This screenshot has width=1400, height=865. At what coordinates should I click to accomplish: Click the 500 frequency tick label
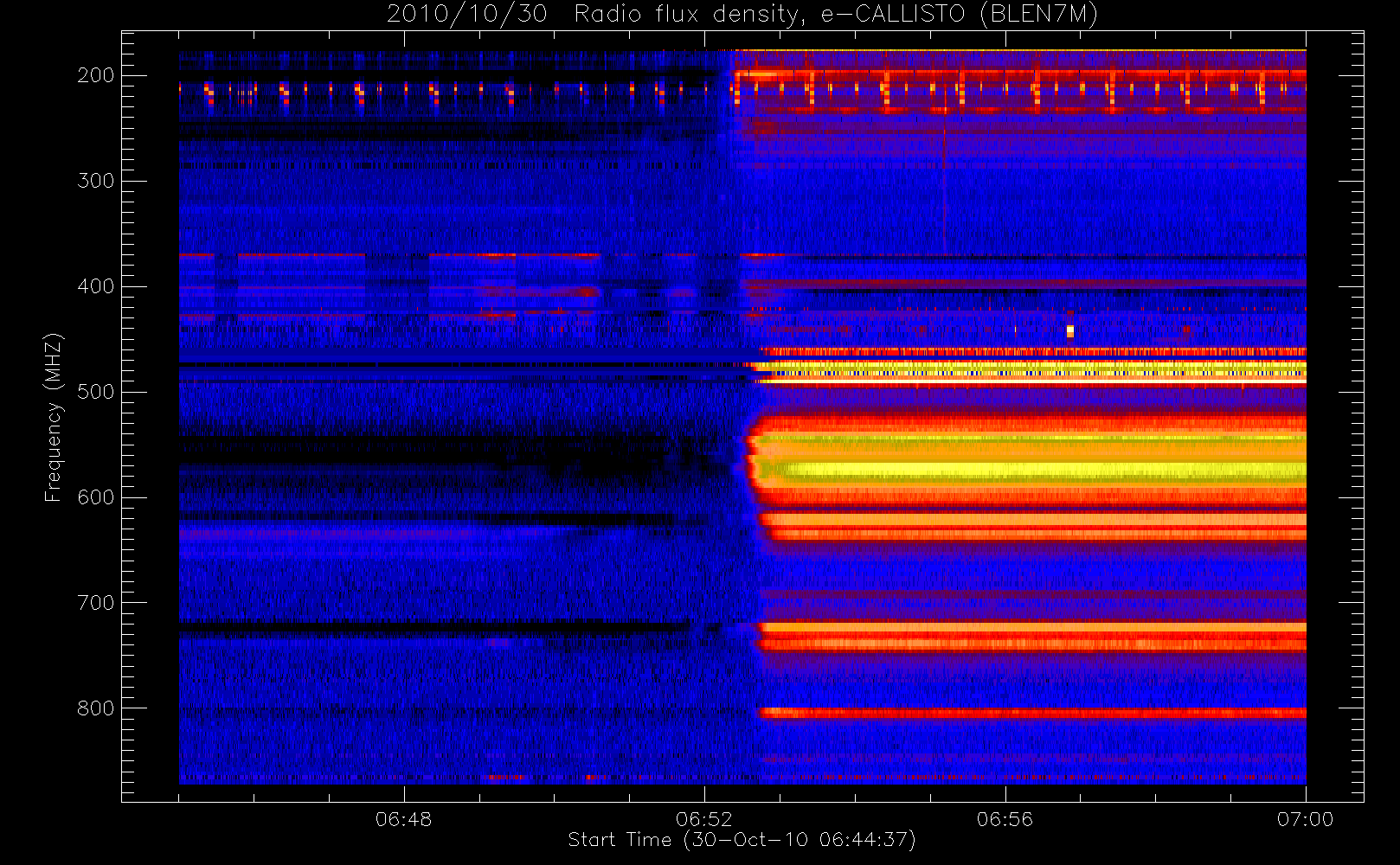click(x=96, y=392)
